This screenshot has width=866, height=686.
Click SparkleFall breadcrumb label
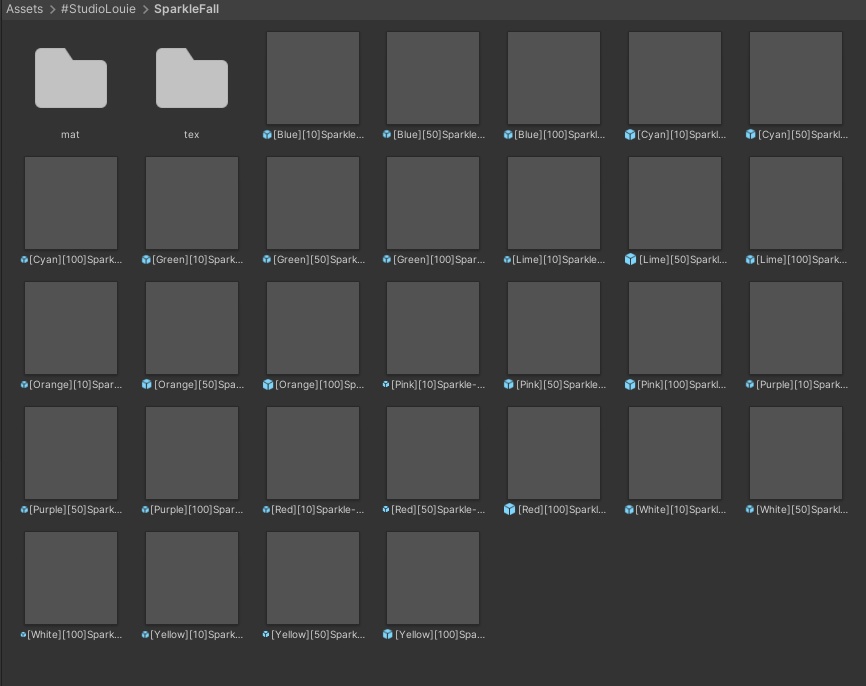[186, 9]
